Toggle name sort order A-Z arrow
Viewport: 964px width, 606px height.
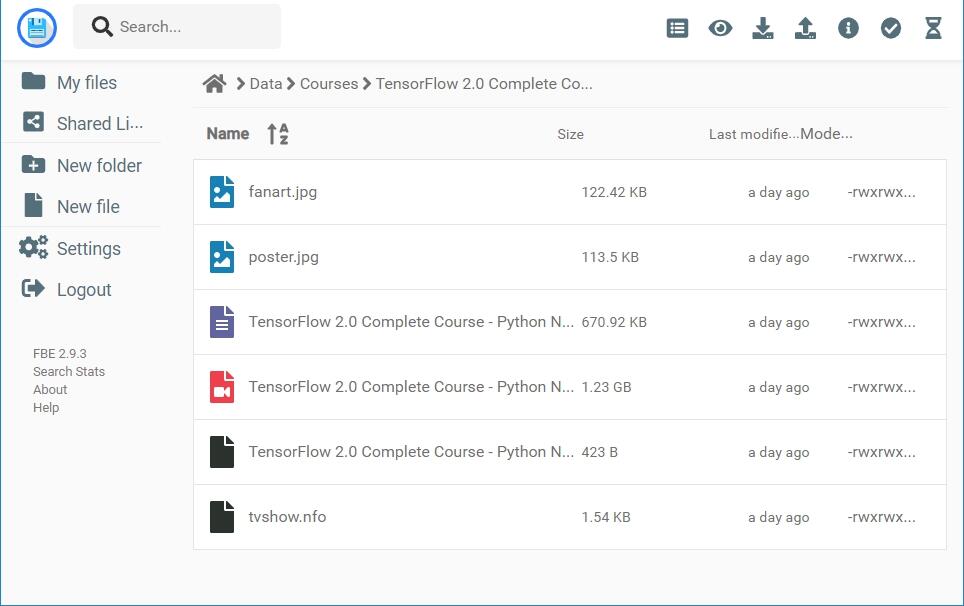coord(278,134)
